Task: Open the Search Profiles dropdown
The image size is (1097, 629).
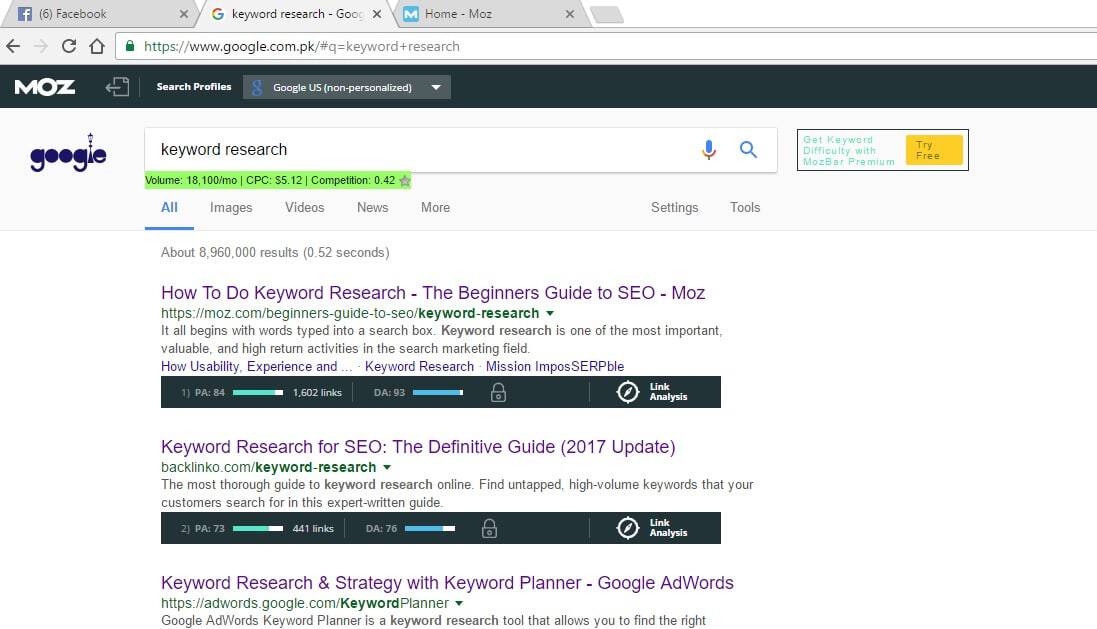Action: 347,87
